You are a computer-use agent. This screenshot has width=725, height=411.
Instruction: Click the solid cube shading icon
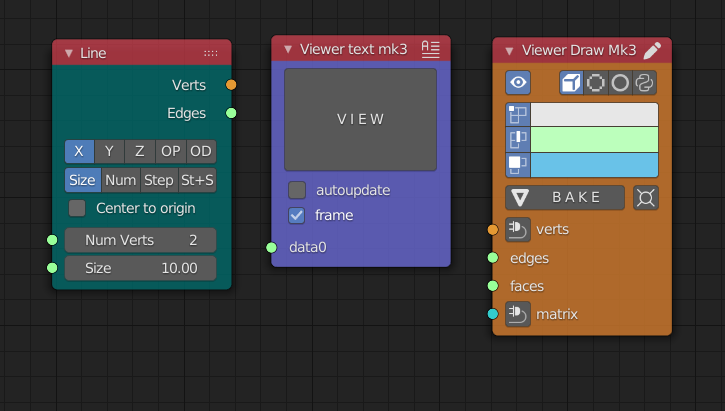click(571, 83)
